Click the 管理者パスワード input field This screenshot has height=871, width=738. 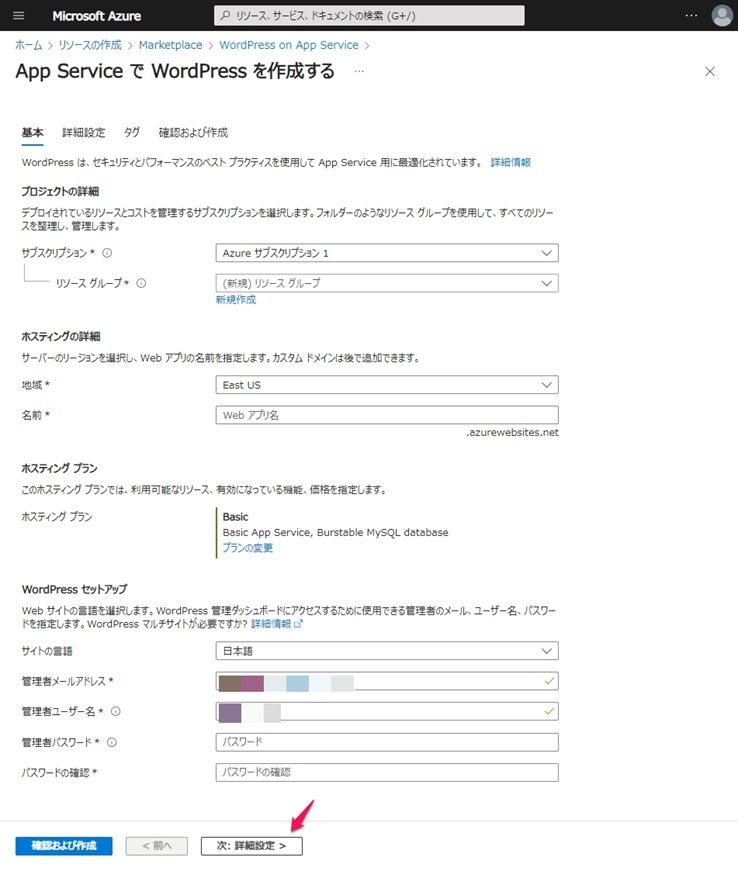tap(387, 742)
